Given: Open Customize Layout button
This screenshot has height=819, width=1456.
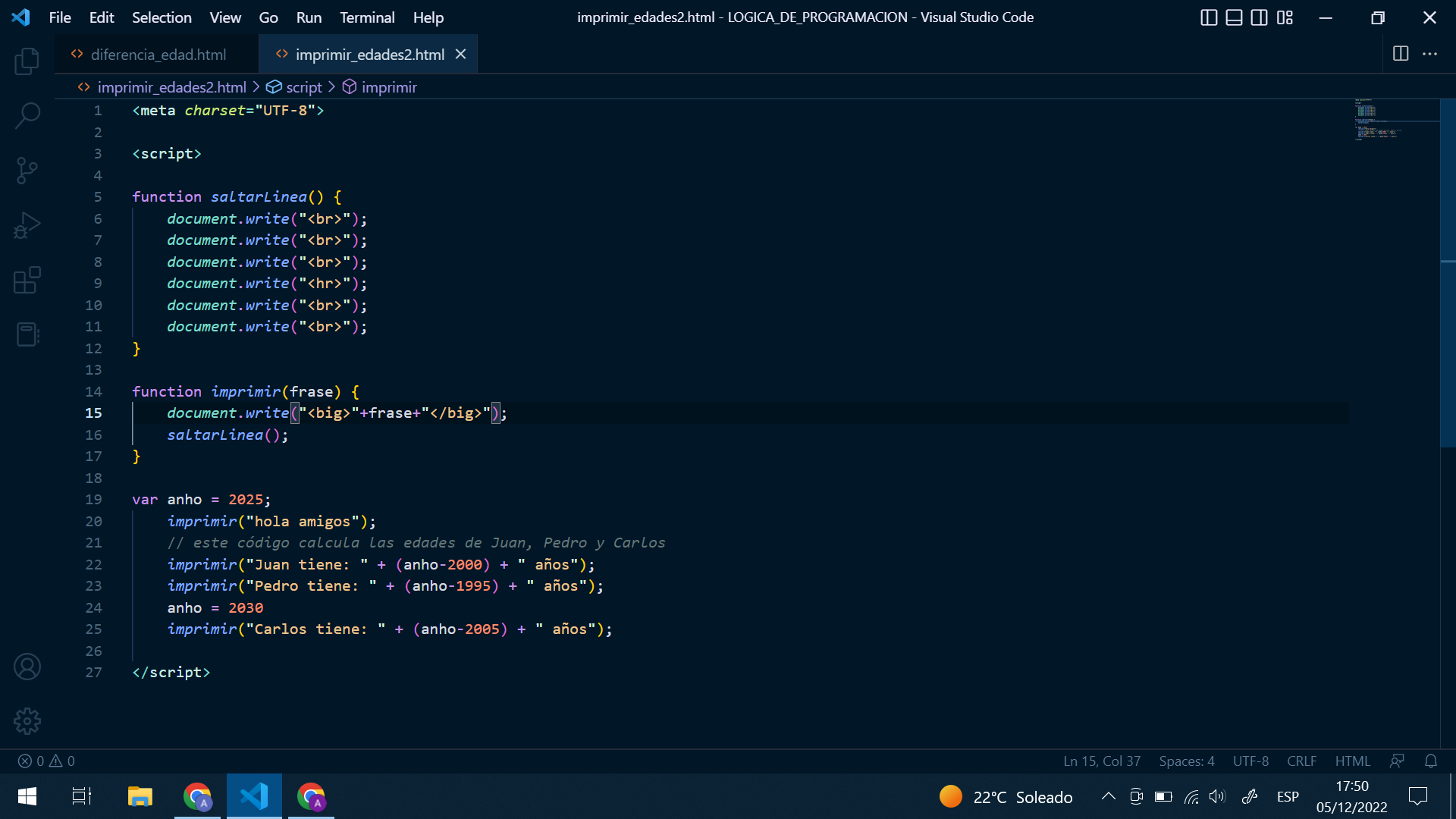Looking at the screenshot, I should [1285, 17].
